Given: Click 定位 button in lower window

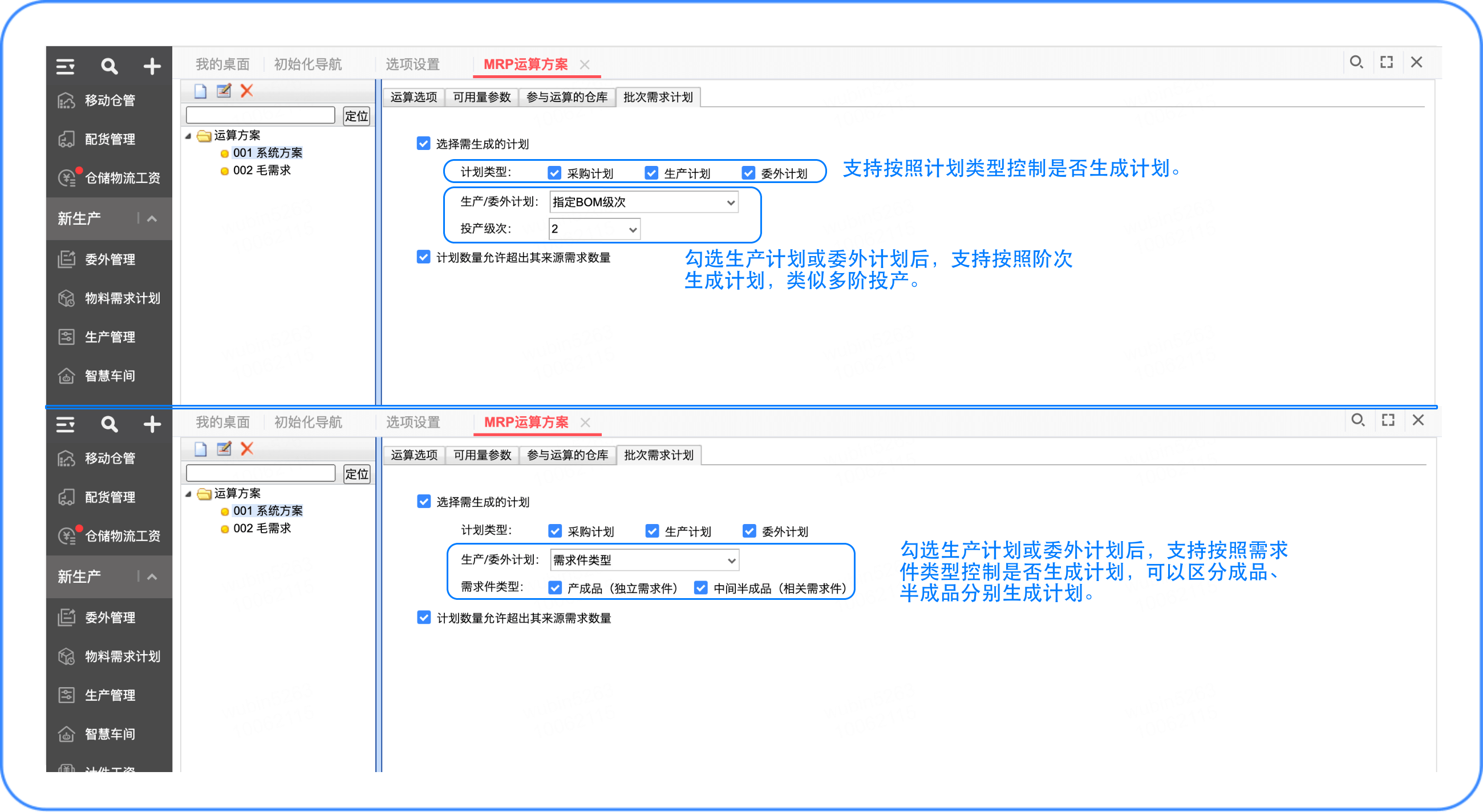Looking at the screenshot, I should point(356,474).
